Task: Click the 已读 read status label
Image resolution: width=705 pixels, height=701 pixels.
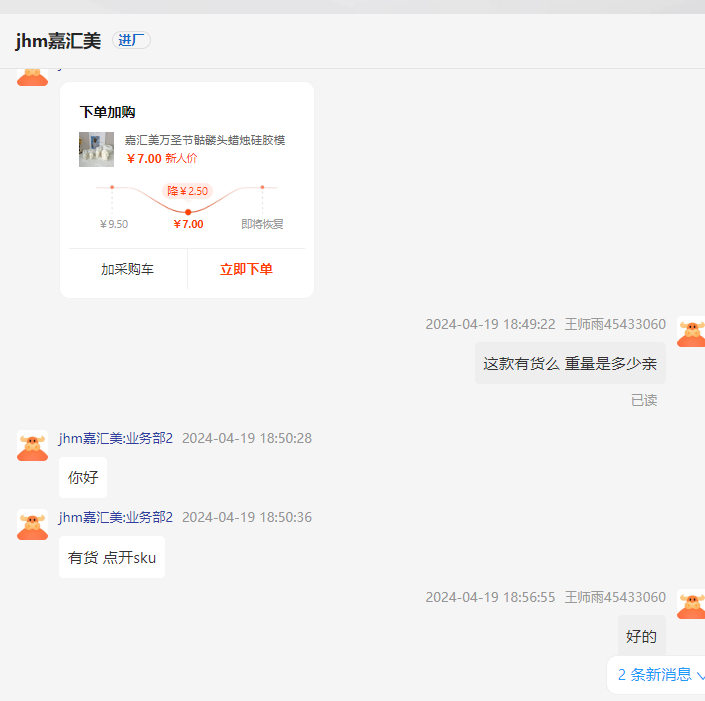Action: coord(644,400)
